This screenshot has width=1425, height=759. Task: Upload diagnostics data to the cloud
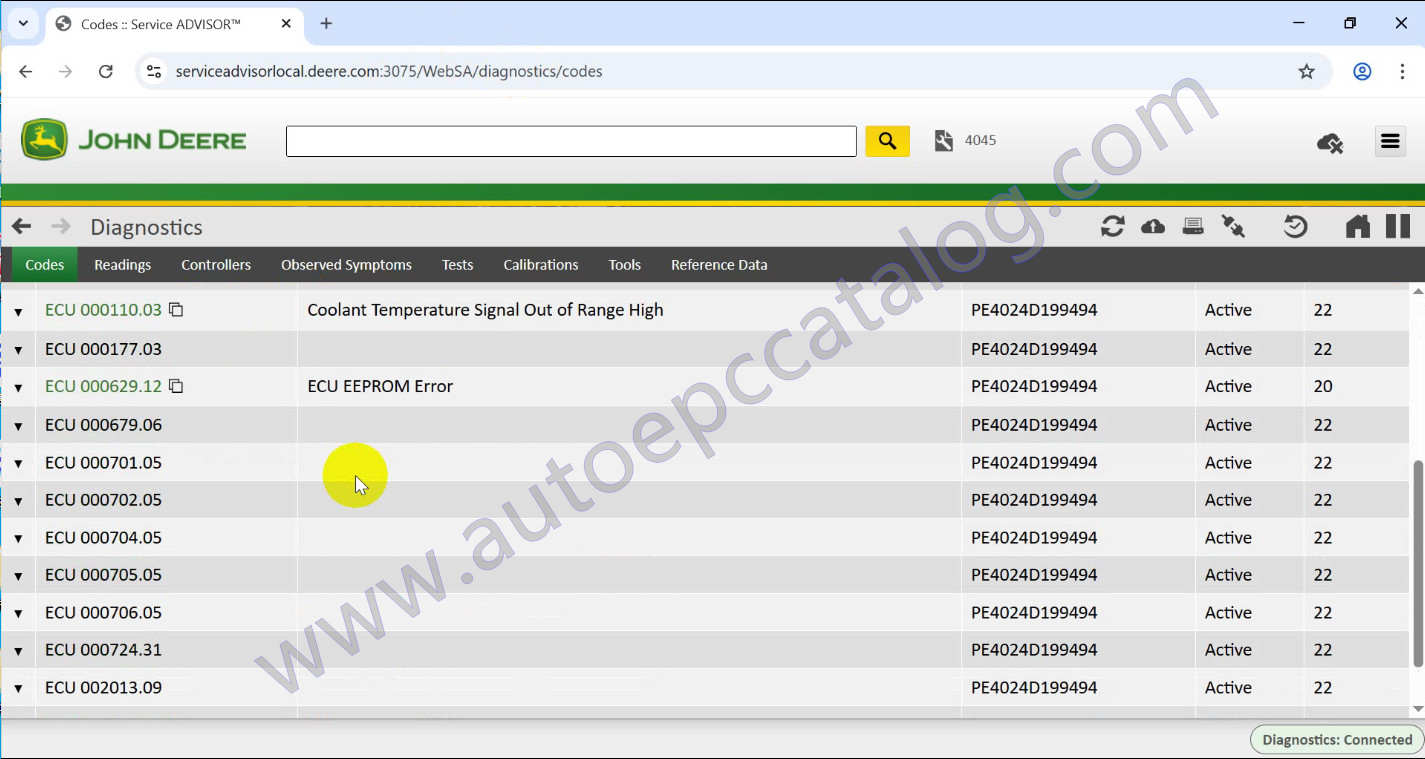point(1152,226)
